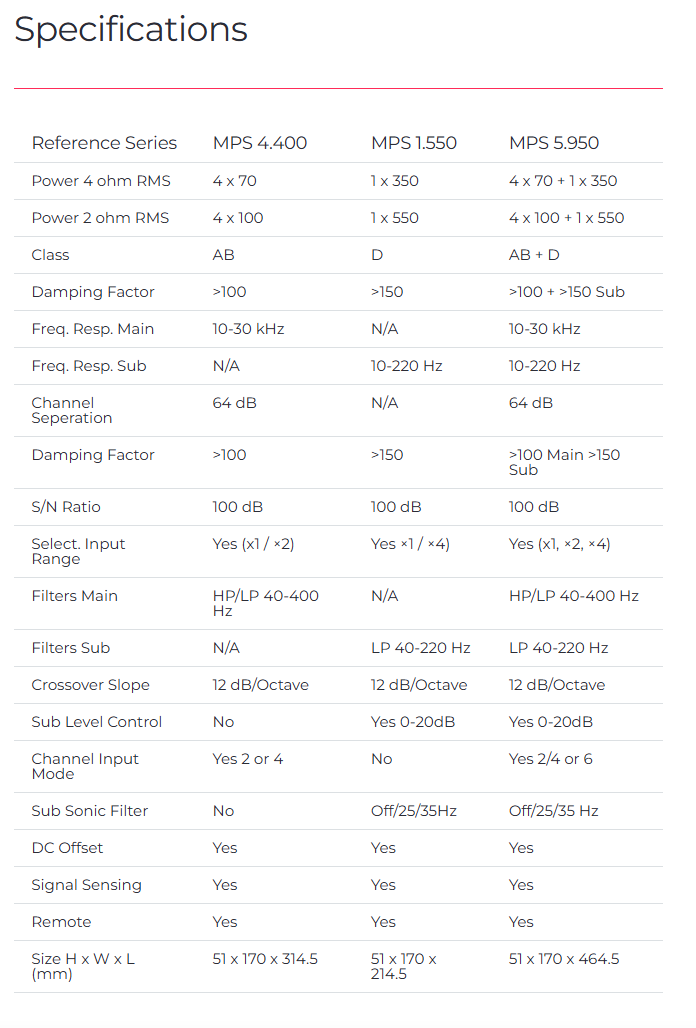The image size is (696, 1028).
Task: Click the Filters Sub row label
Action: point(71,648)
